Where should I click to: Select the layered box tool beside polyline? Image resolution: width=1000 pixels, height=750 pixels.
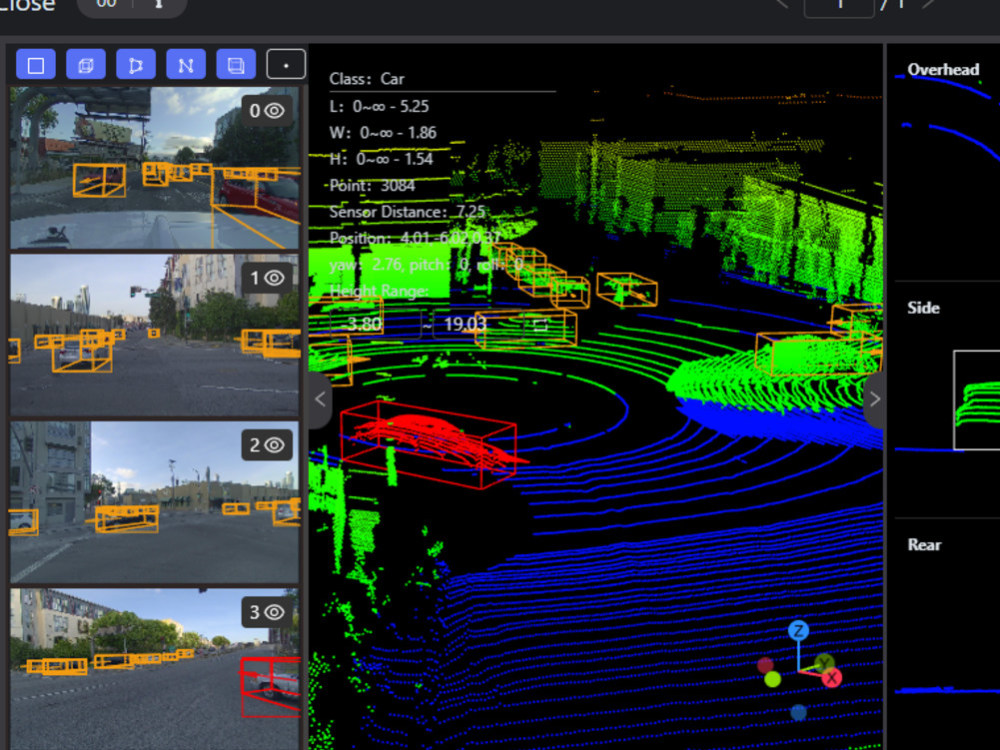[x=236, y=65]
